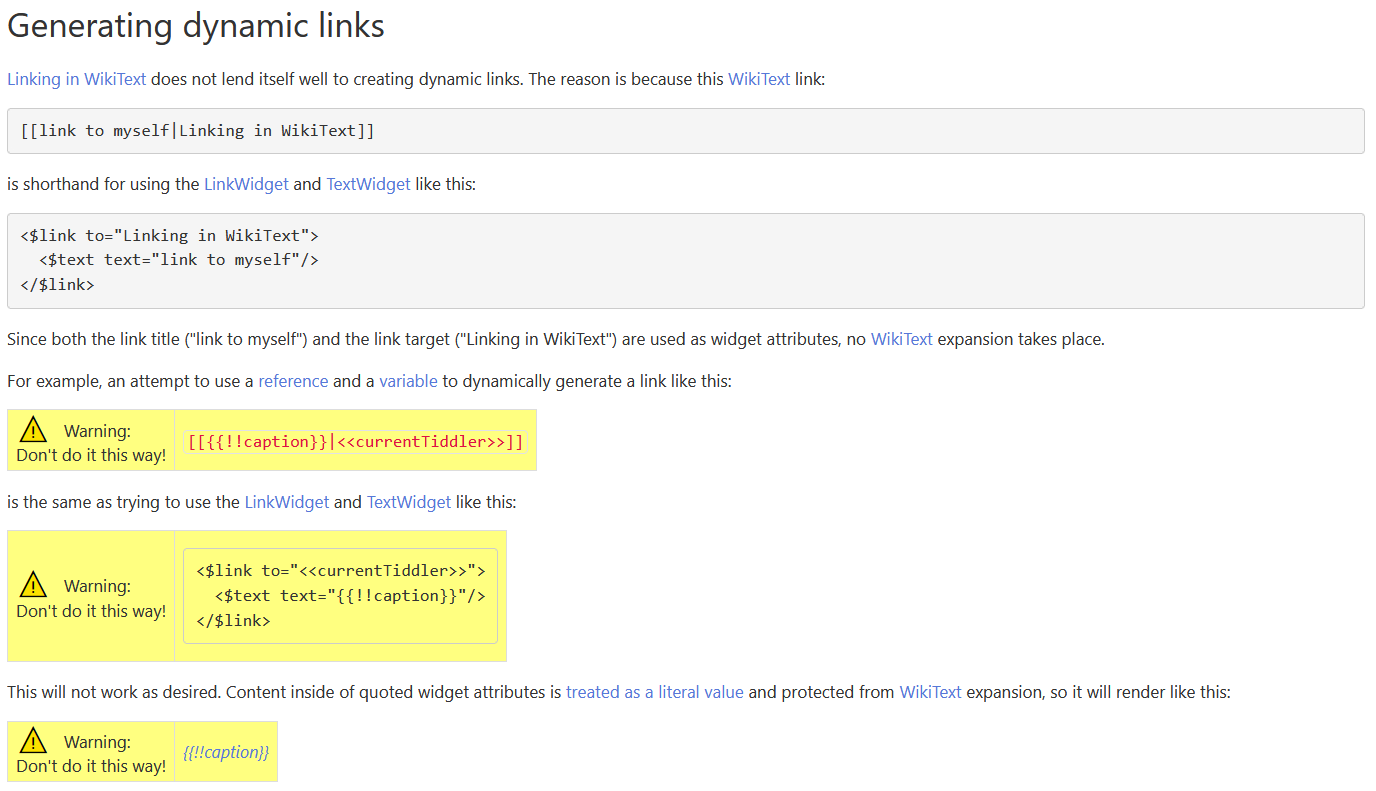
Task: Open TextWidget link in 'is the same as' sentence
Action: [x=409, y=502]
